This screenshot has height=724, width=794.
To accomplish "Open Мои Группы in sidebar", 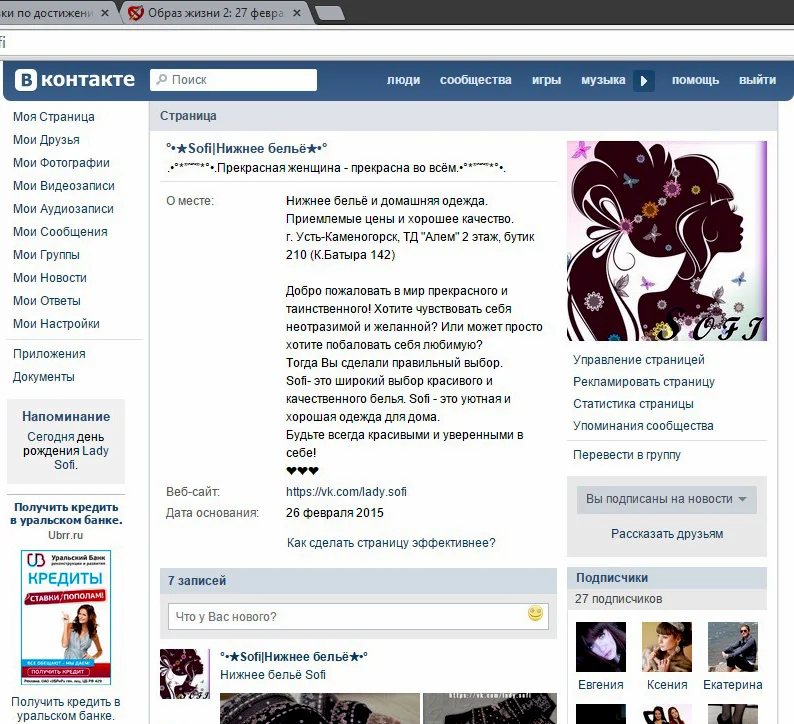I will click(x=46, y=255).
